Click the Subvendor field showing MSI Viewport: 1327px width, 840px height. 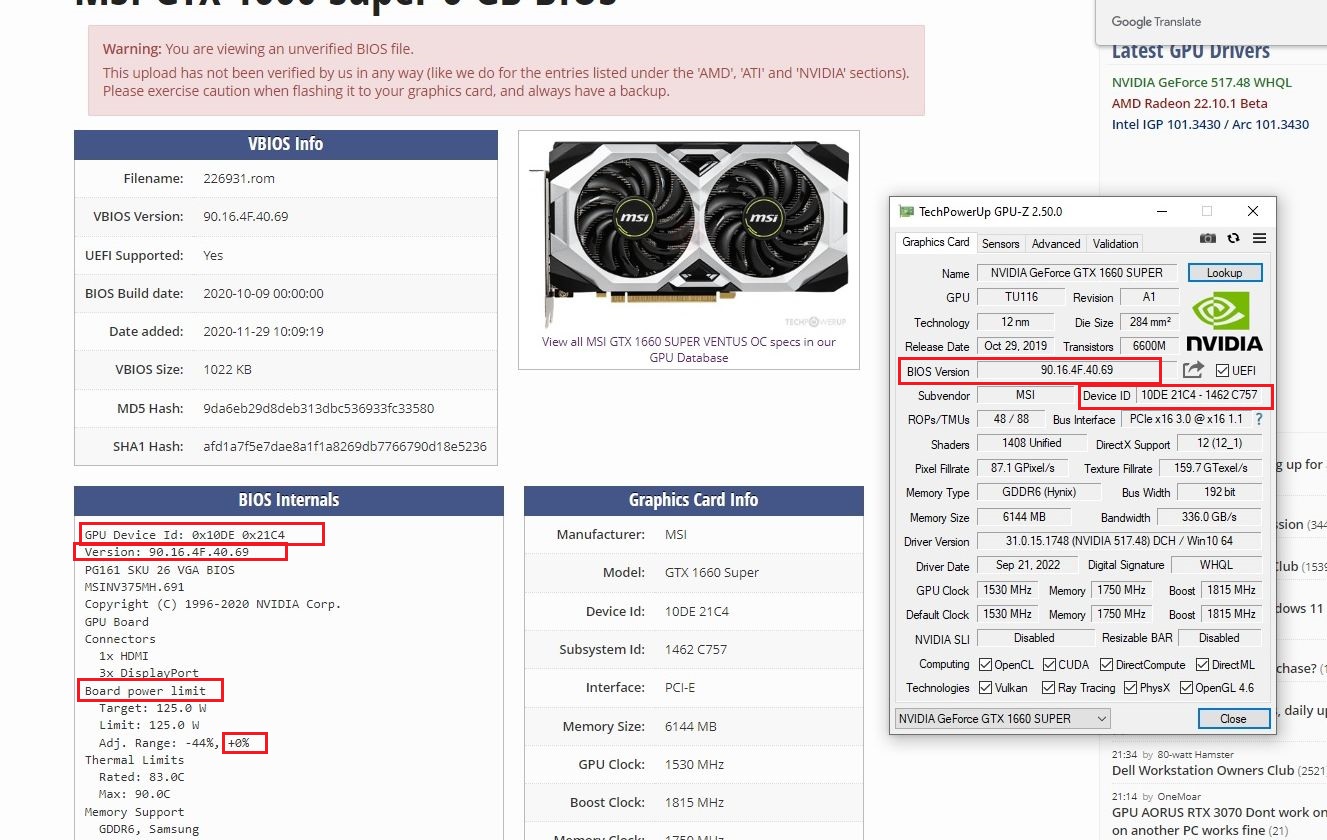tap(1025, 395)
